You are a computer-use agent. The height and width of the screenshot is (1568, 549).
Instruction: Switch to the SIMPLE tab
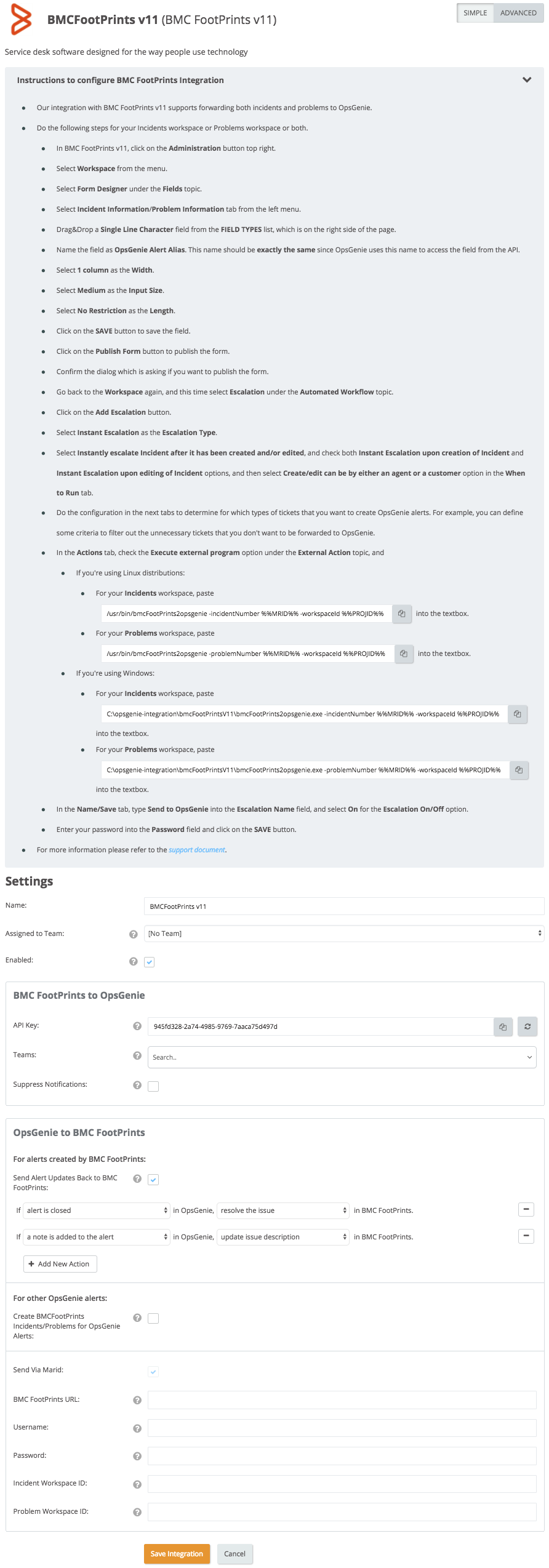coord(475,12)
